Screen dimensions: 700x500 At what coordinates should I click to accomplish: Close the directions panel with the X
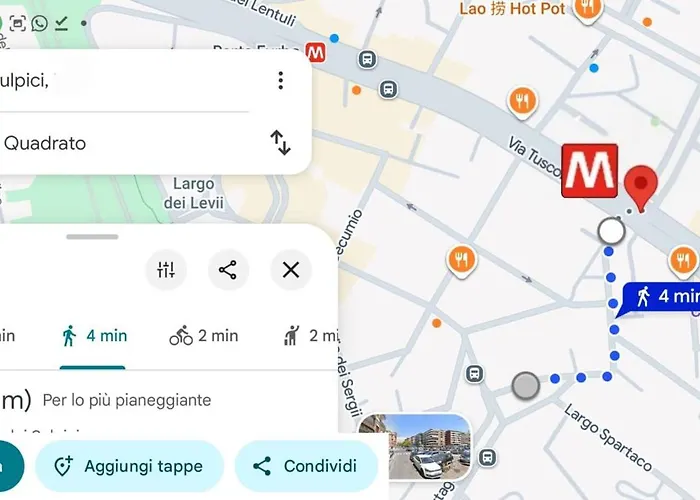tap(291, 270)
